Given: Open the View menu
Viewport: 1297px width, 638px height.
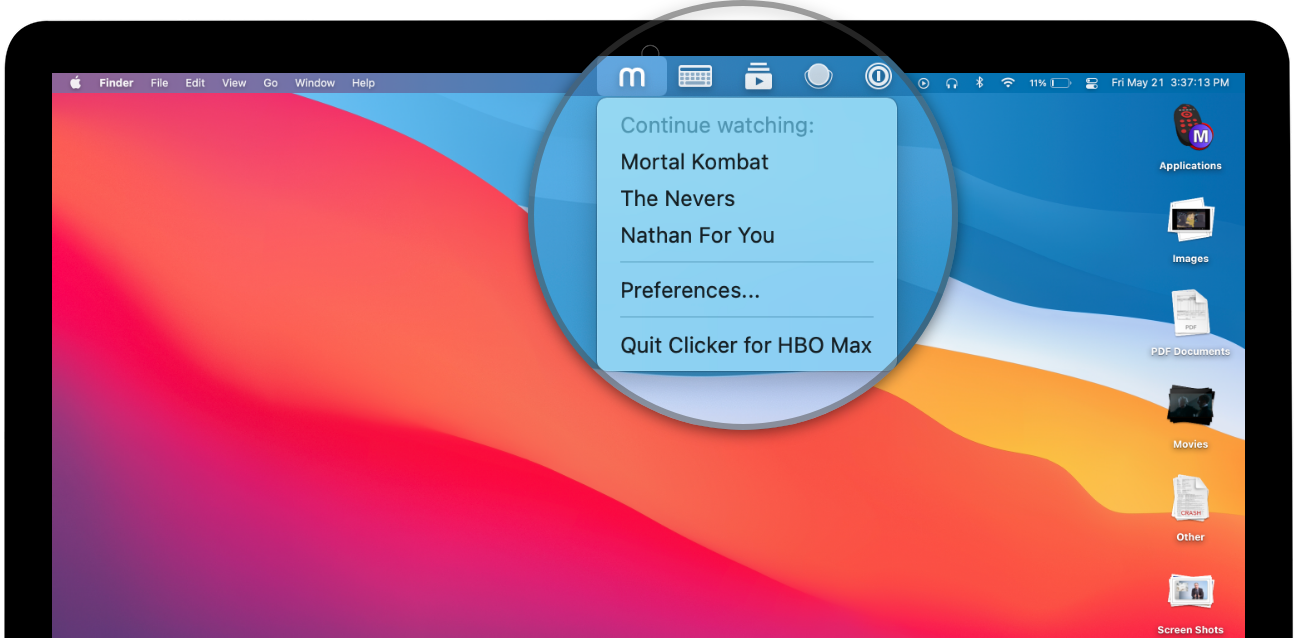Looking at the screenshot, I should pos(234,83).
